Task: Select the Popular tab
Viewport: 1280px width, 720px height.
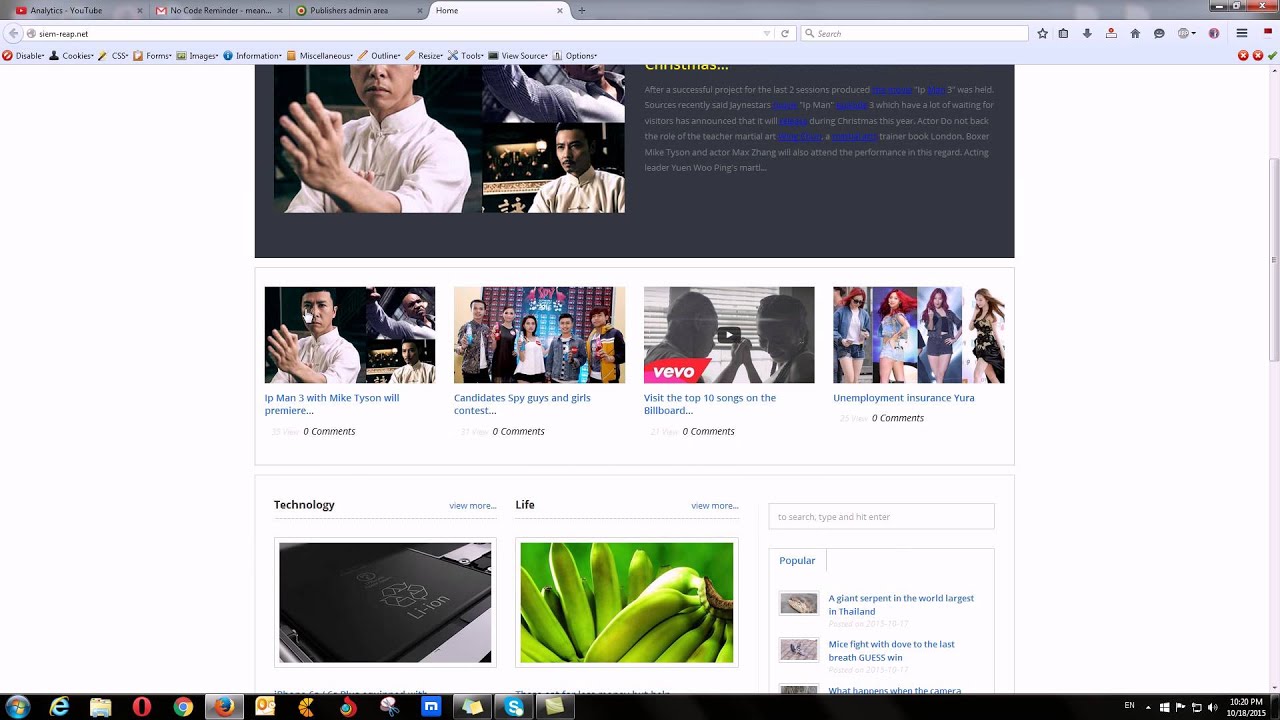Action: click(x=797, y=560)
